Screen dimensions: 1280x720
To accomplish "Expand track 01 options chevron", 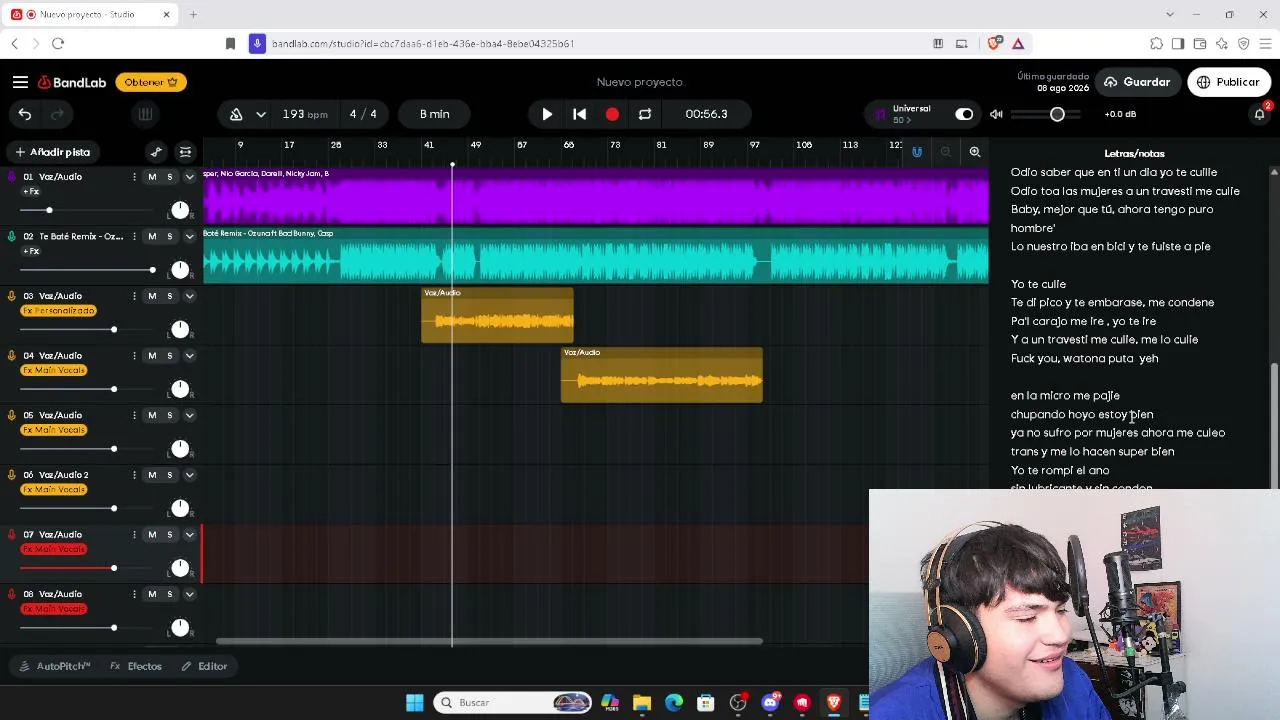I will [x=189, y=177].
